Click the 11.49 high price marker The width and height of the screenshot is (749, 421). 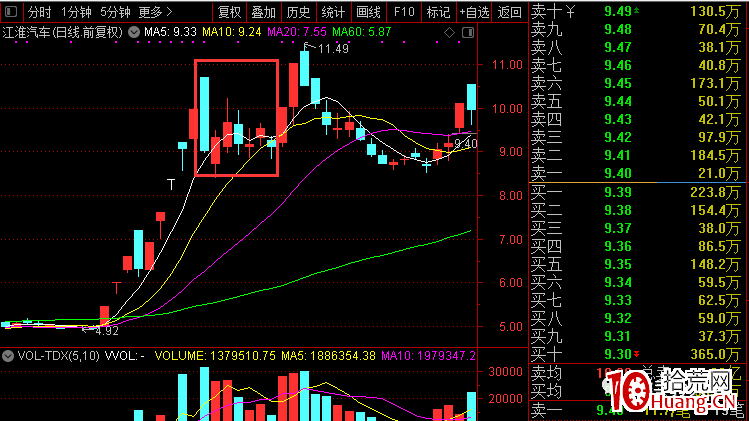(333, 49)
